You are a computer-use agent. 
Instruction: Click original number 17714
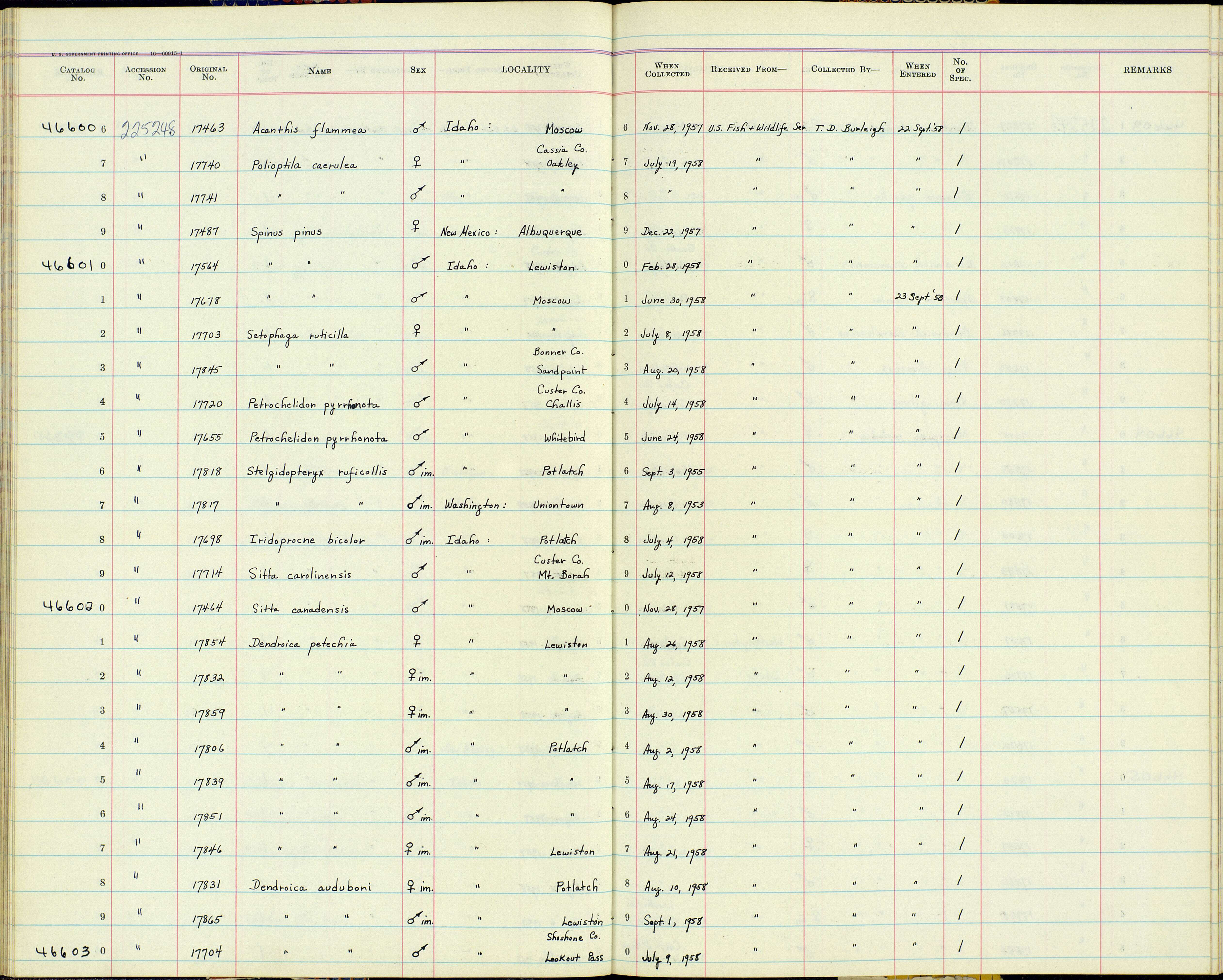(x=208, y=573)
